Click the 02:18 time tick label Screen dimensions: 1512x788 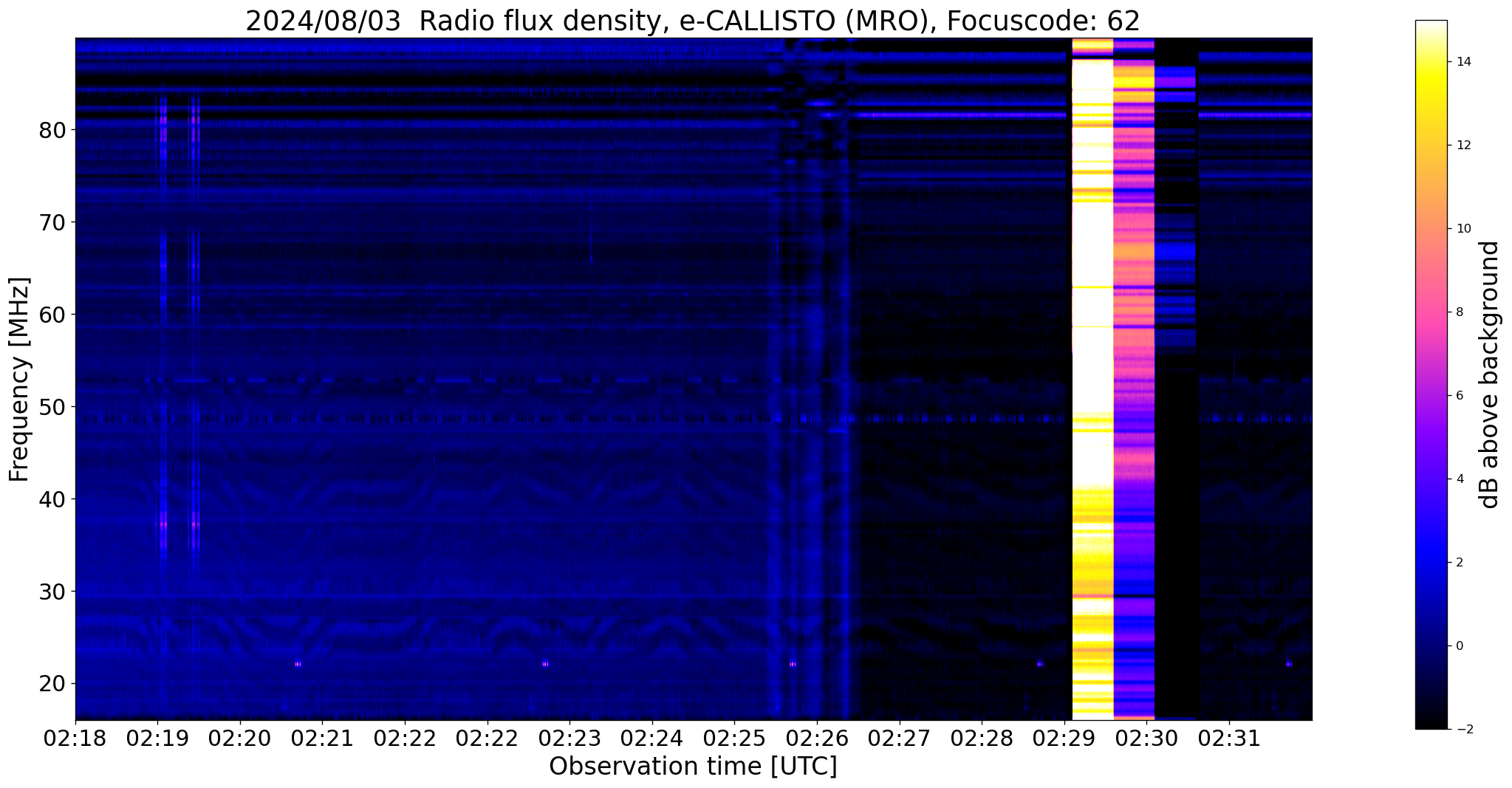[75, 738]
